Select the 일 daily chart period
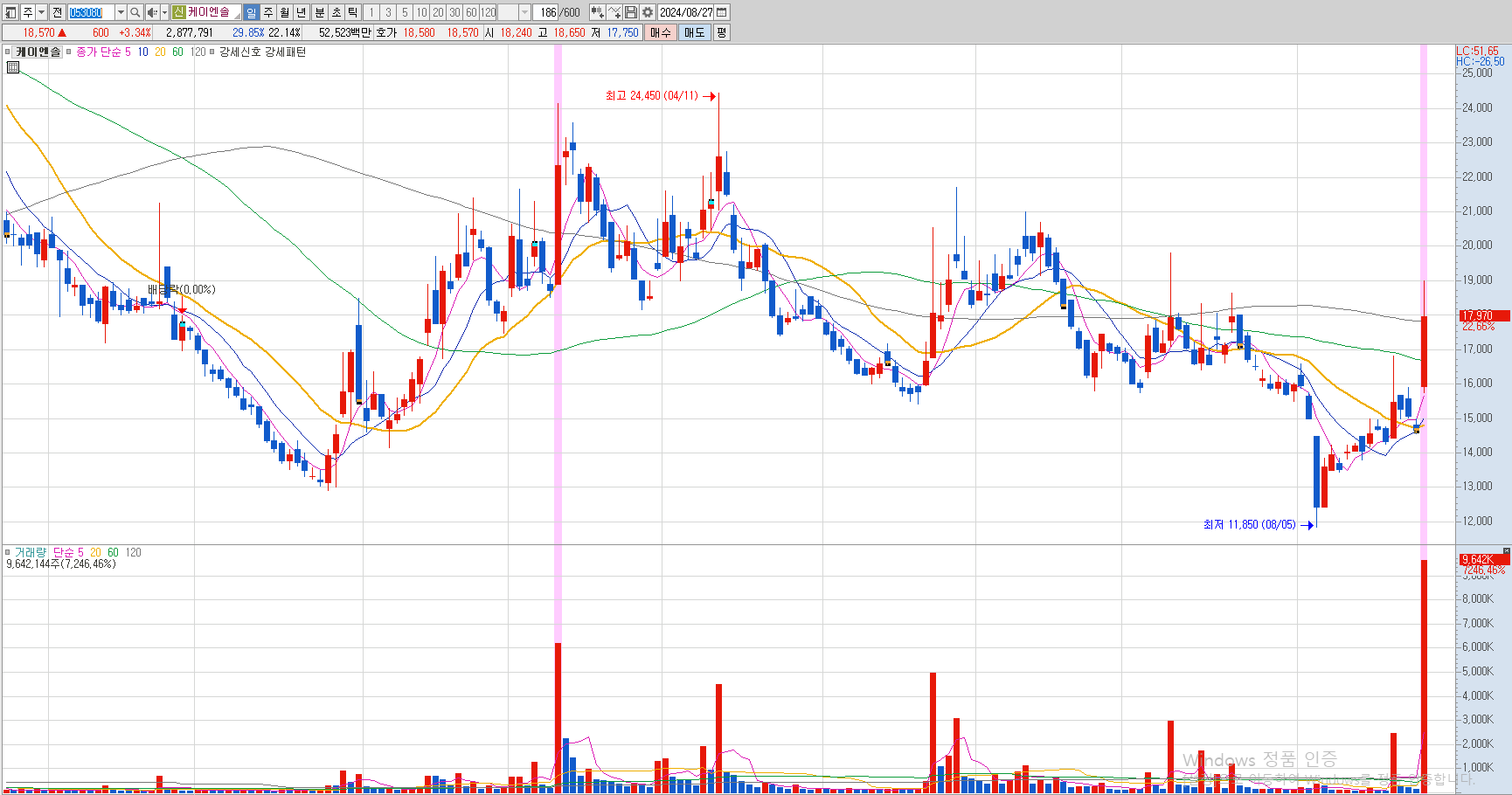Viewport: 1512px width, 795px height. [x=252, y=12]
